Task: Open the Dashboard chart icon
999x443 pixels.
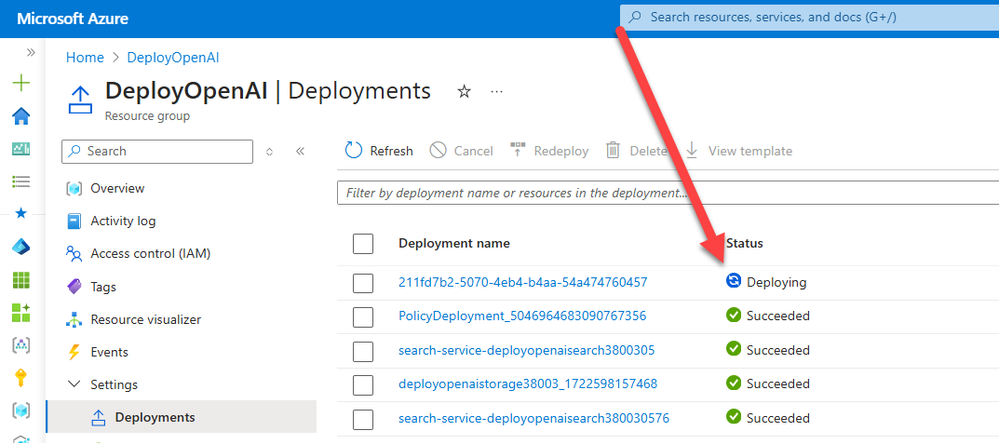Action: (x=21, y=149)
